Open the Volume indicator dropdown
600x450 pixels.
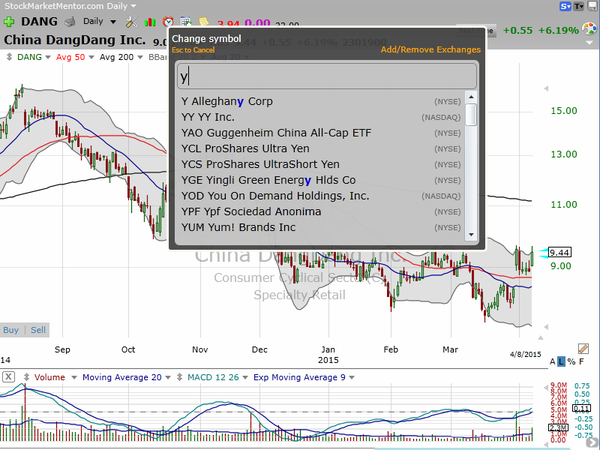tap(74, 377)
